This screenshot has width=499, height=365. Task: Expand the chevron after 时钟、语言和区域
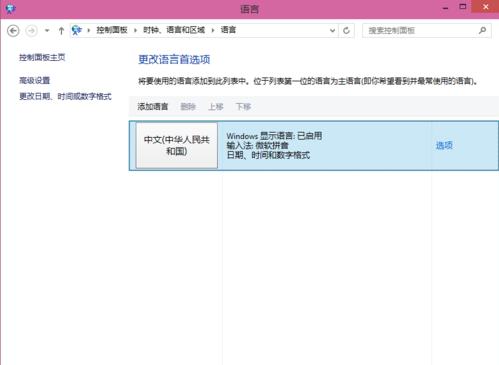(213, 31)
